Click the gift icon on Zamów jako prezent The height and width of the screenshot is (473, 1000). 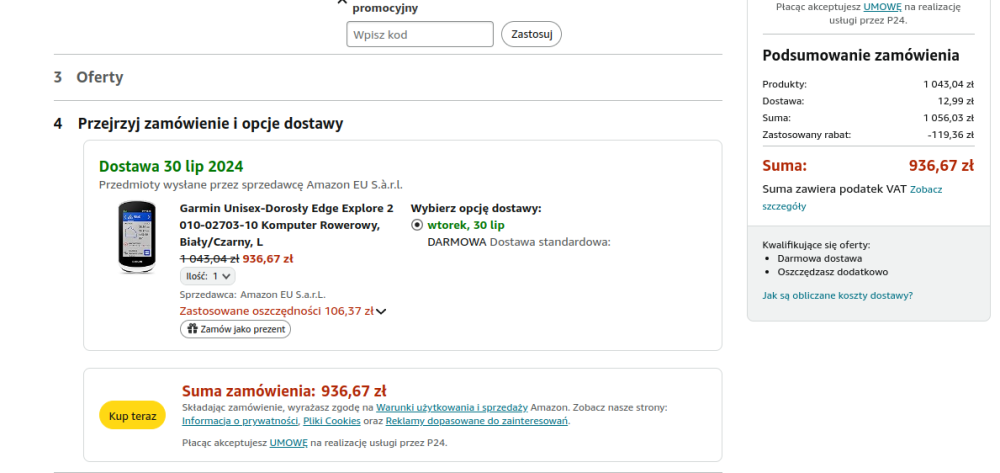[x=193, y=329]
